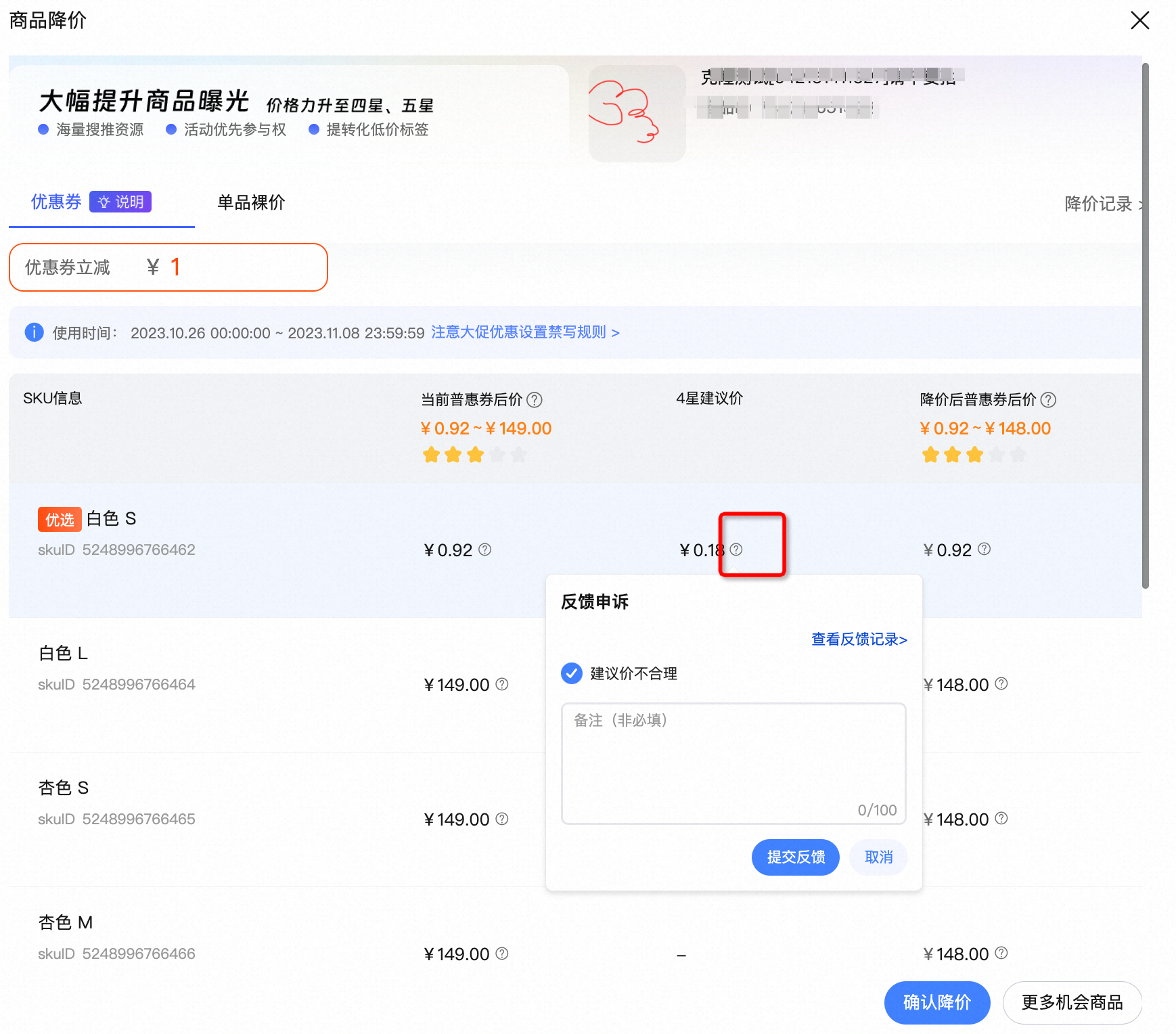This screenshot has width=1176, height=1034.
Task: Select skuID 5248996766464 text
Action: coord(116,684)
